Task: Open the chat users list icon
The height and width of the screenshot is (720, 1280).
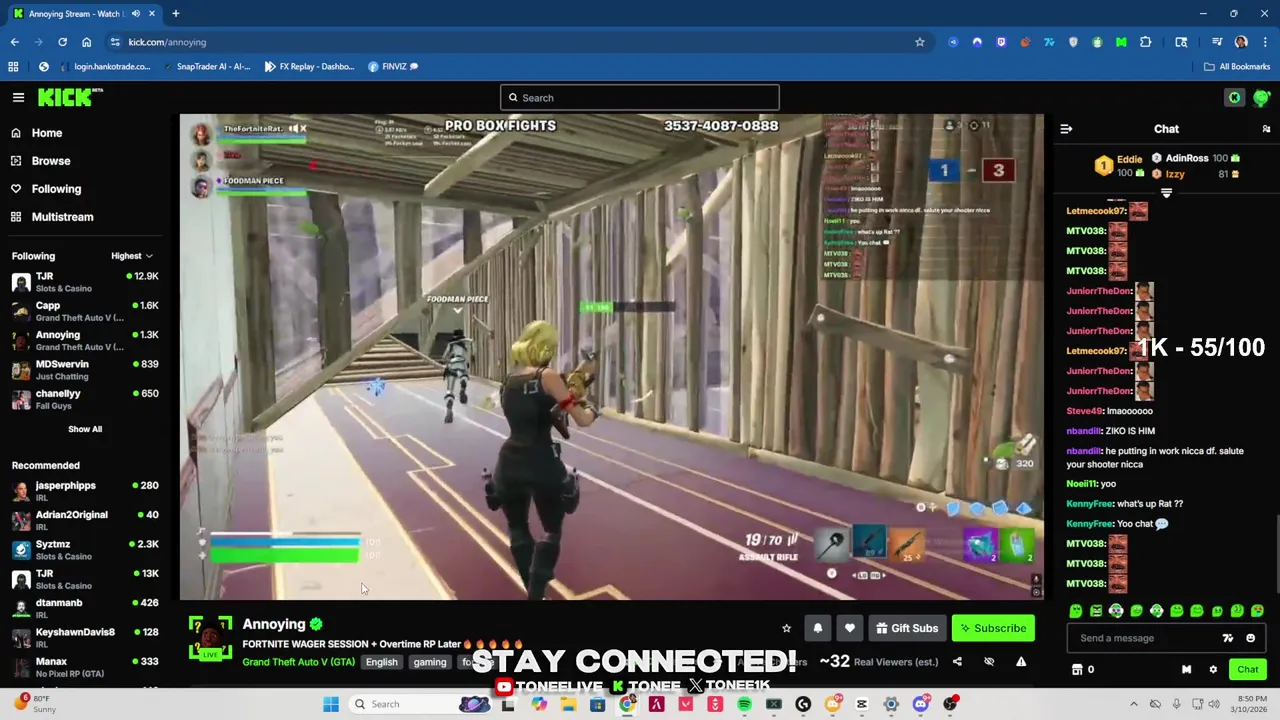Action: (x=1266, y=129)
